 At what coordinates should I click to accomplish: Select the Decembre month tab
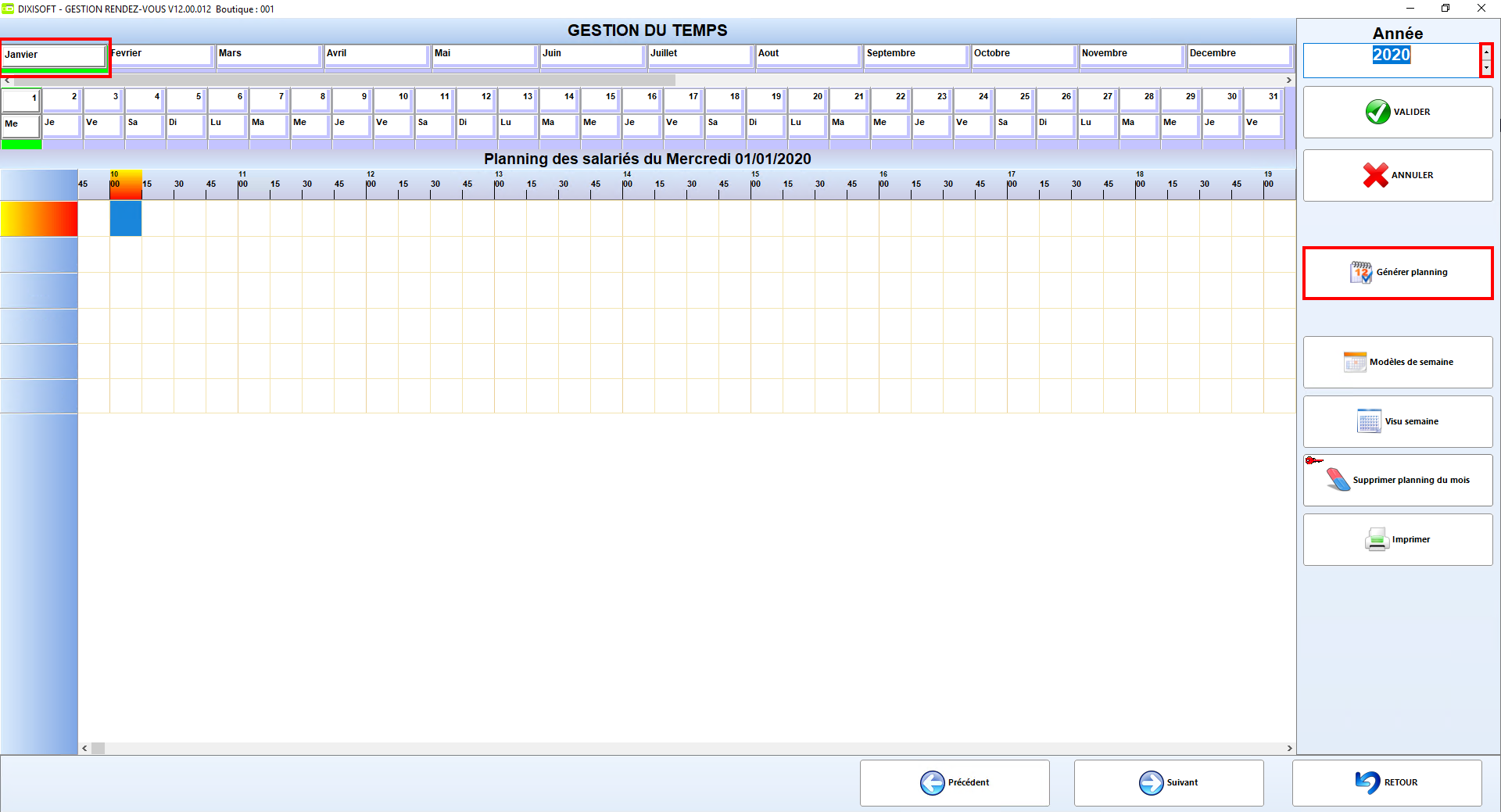(1239, 54)
